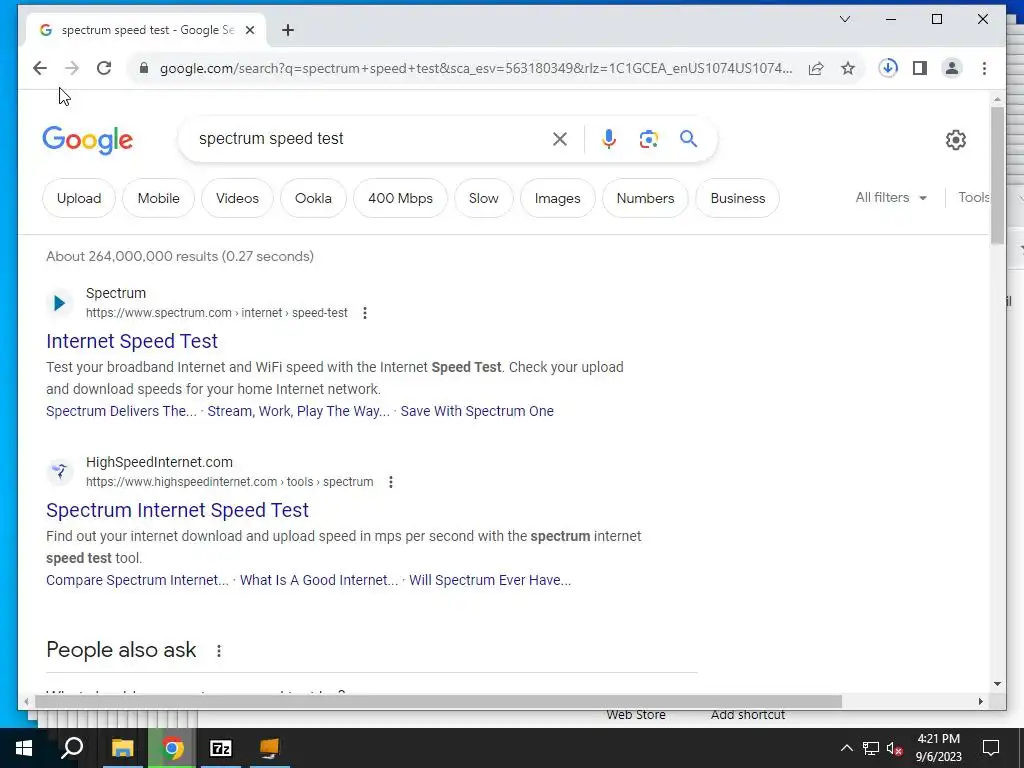Expand the All filters dropdown

pos(891,197)
